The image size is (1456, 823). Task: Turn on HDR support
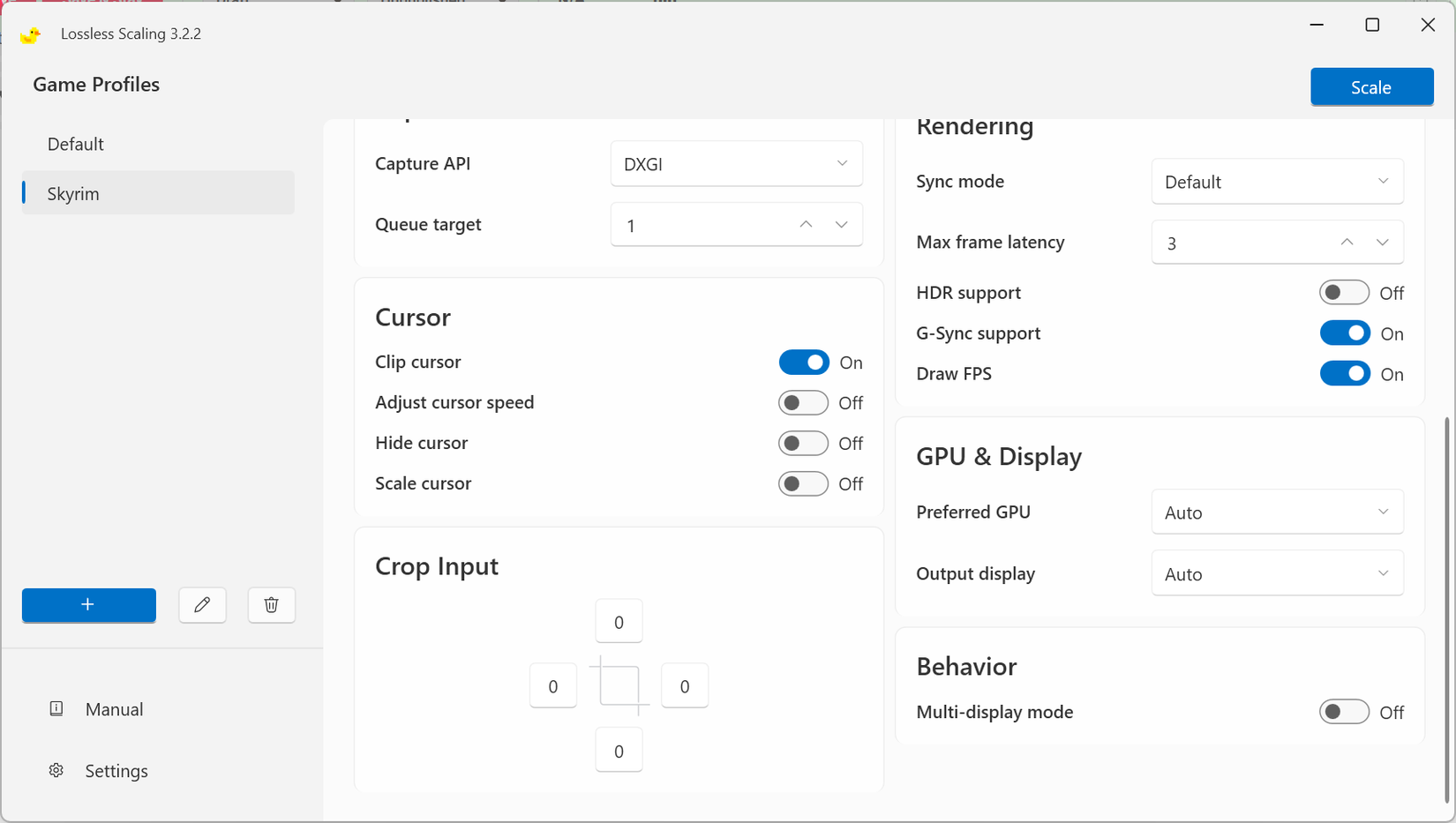click(1344, 292)
